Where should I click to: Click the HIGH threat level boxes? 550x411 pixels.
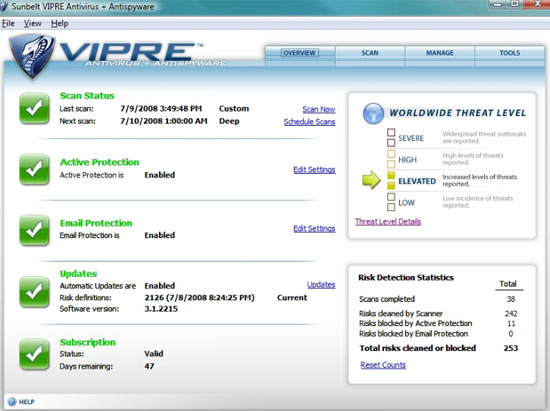[x=391, y=159]
